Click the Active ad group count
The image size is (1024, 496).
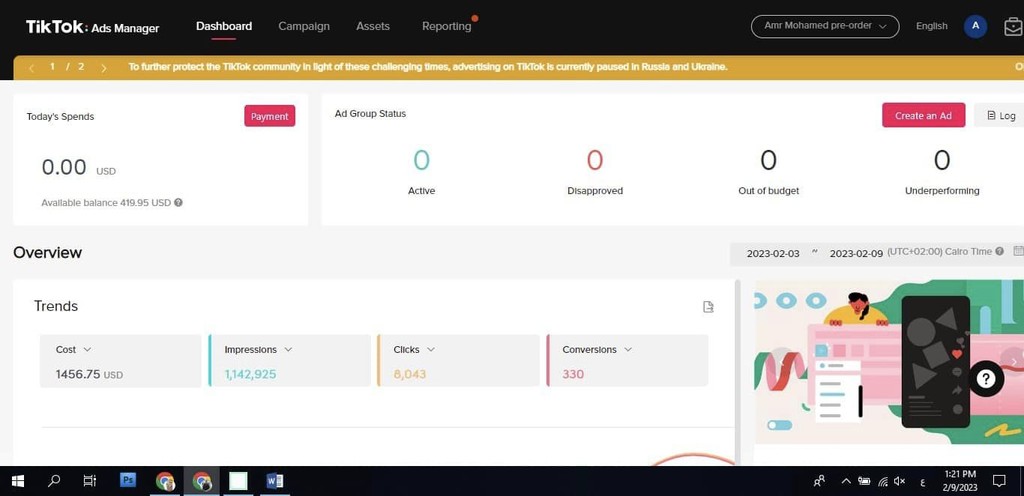coord(421,160)
